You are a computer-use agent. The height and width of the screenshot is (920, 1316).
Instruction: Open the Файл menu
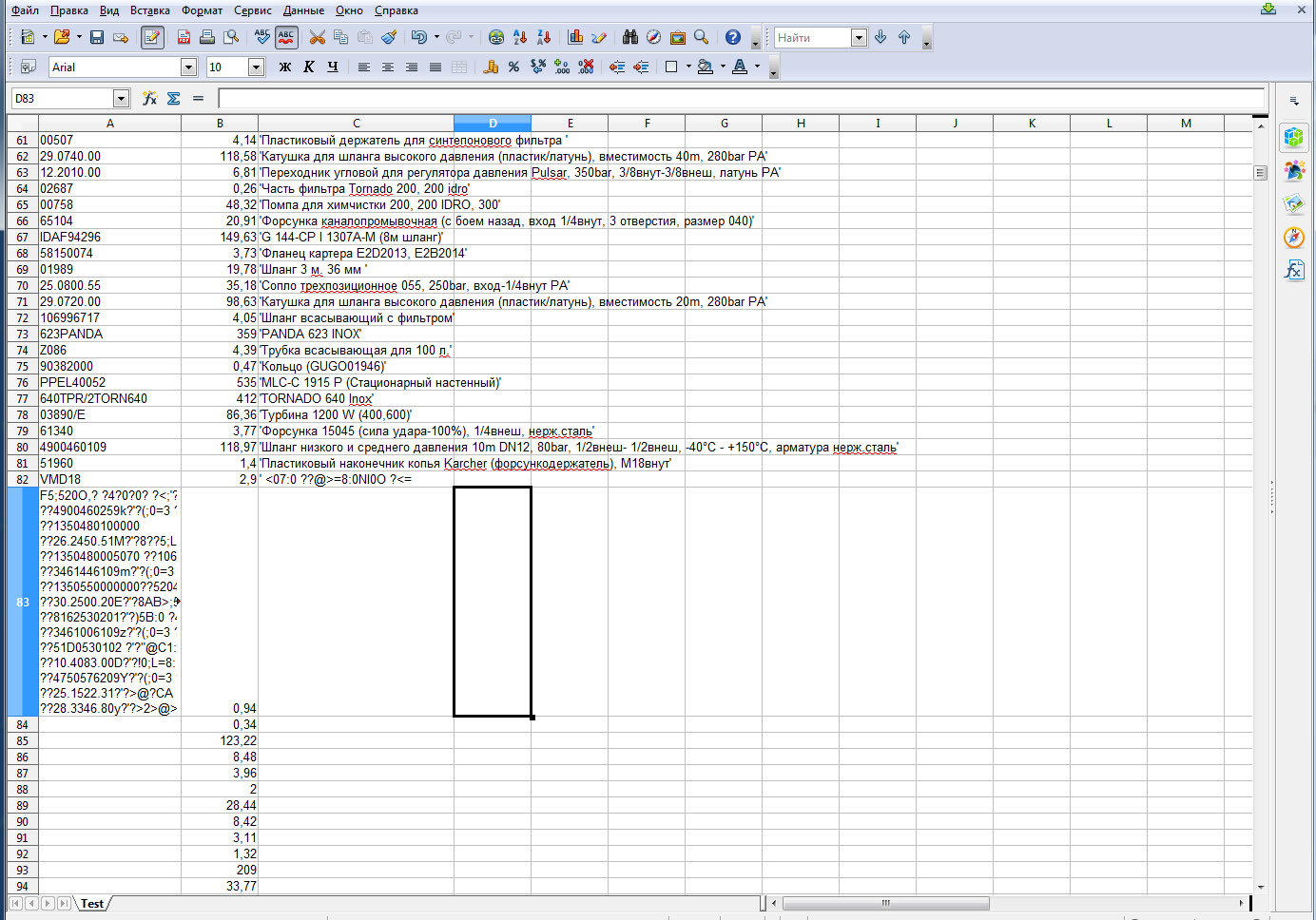(x=26, y=10)
